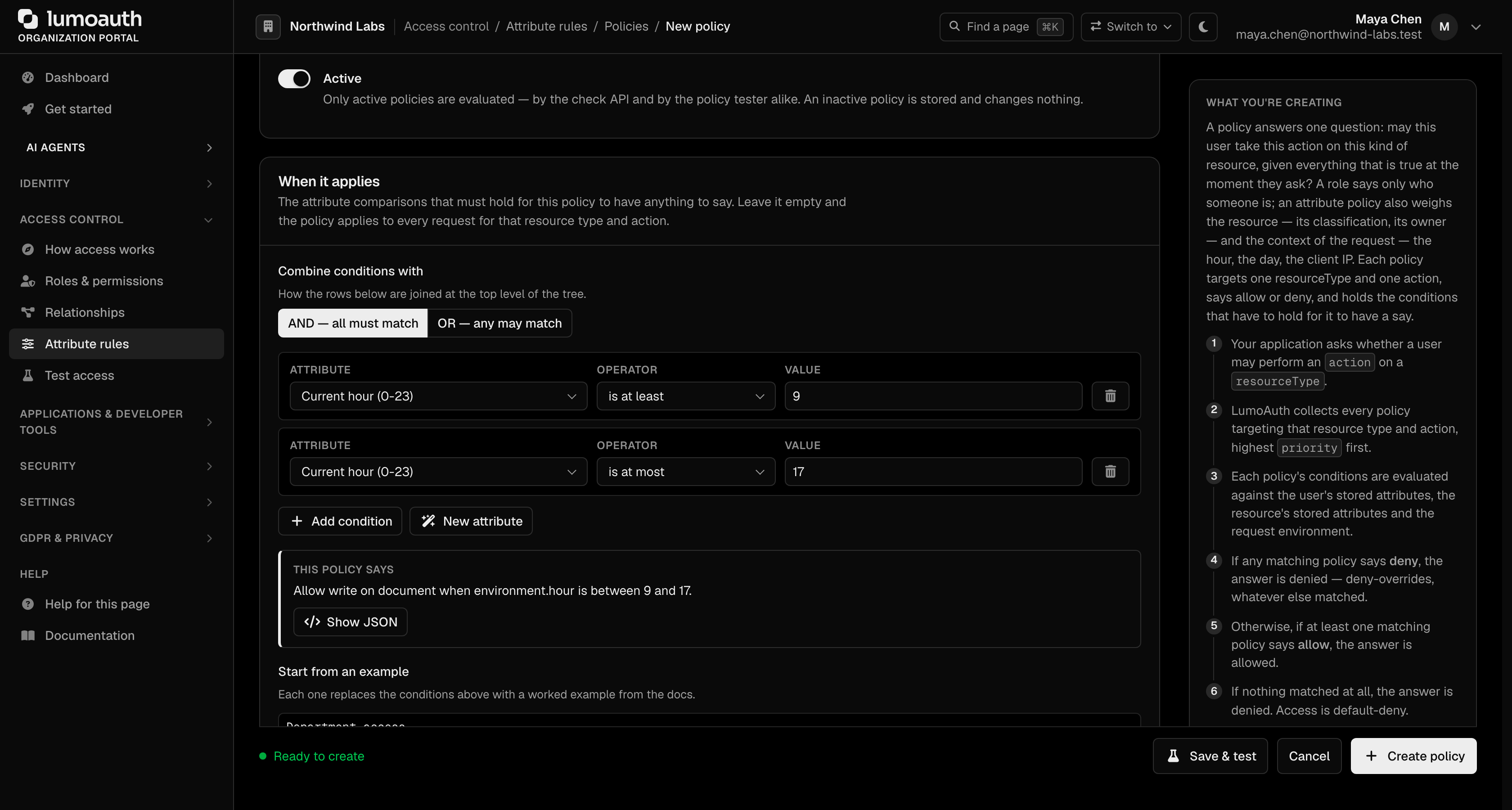Screen dimensions: 1512x810
Task: Select OR — any may match
Action: pyautogui.click(x=499, y=324)
